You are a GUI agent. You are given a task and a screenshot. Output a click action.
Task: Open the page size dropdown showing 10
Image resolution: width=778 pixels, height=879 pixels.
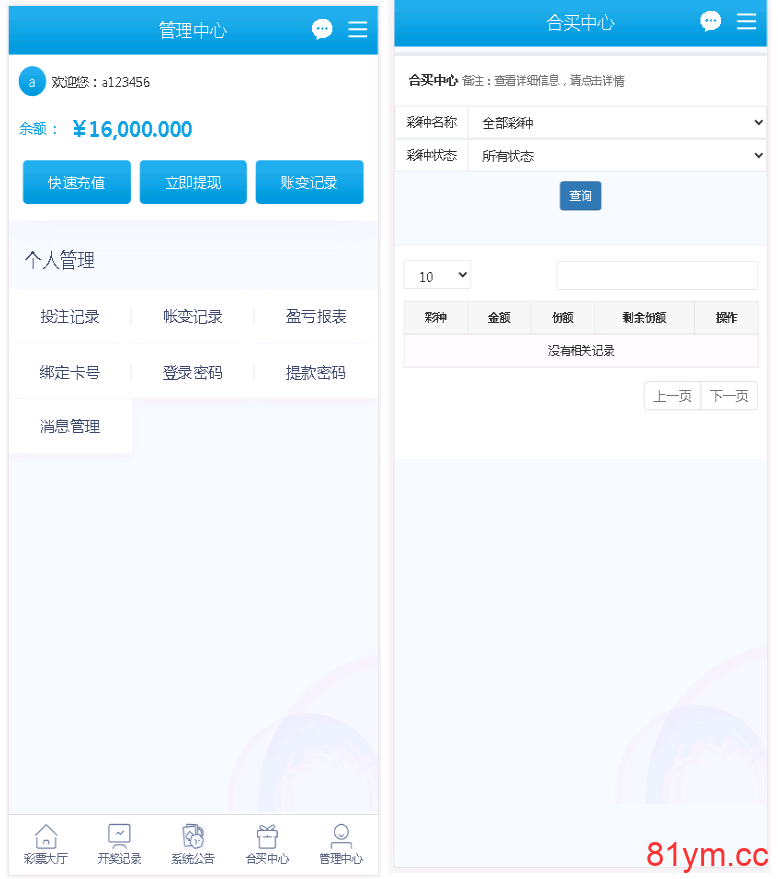click(x=437, y=275)
